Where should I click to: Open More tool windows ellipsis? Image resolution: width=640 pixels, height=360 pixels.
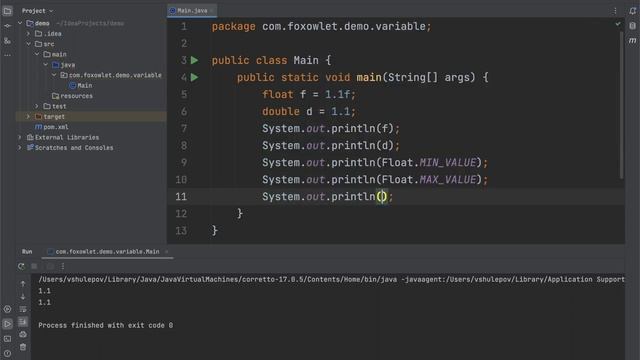(7, 55)
